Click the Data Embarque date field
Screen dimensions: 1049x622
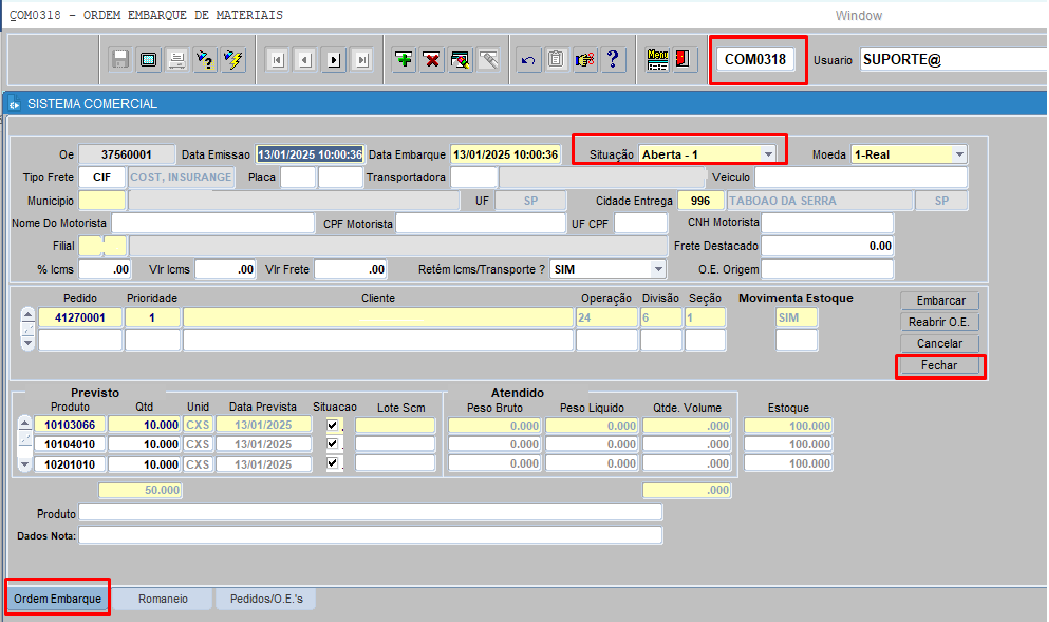(506, 154)
